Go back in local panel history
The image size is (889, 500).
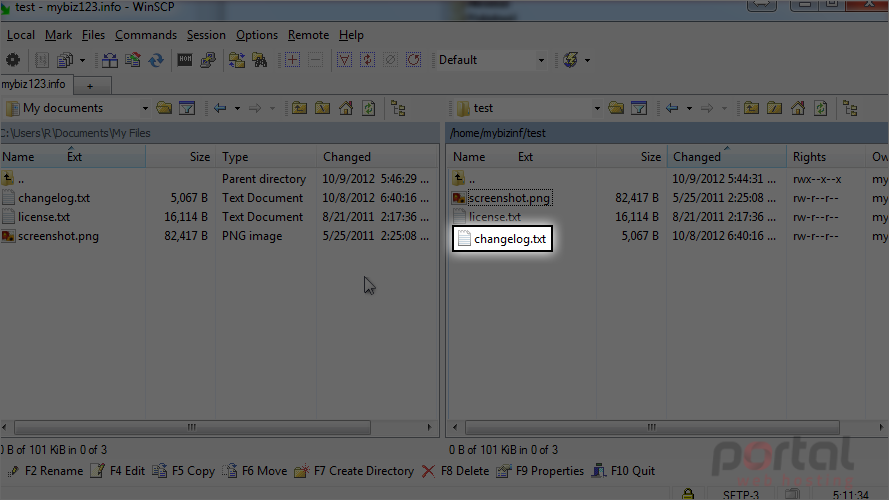(x=220, y=108)
